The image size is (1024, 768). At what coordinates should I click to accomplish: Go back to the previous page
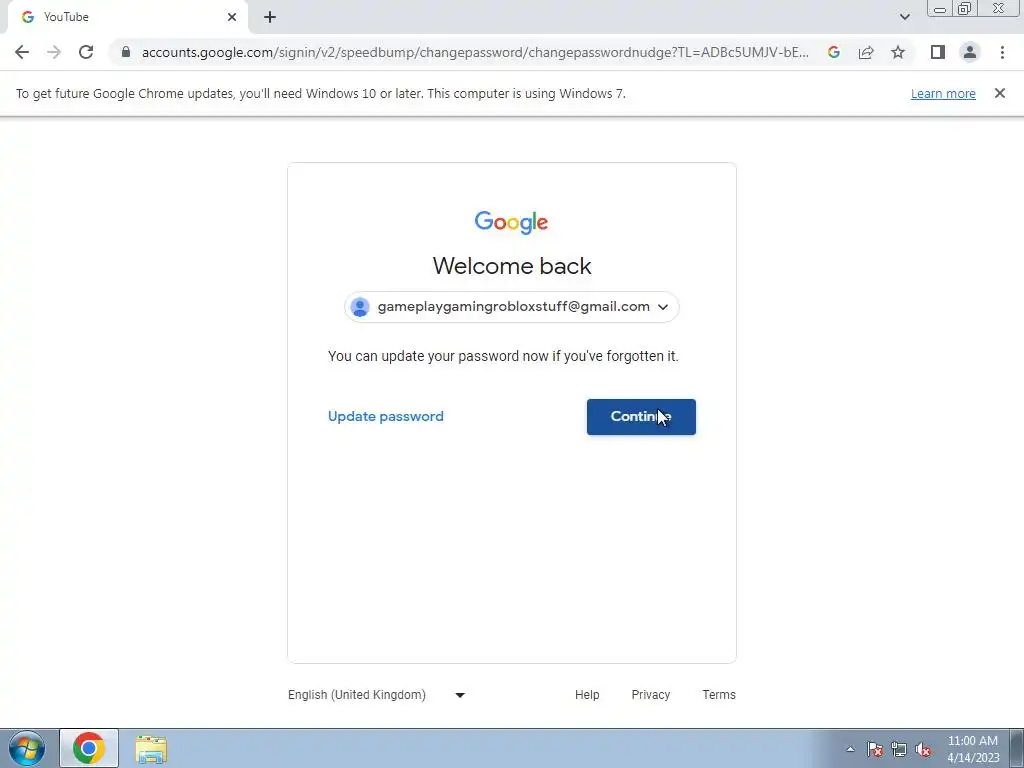[x=22, y=52]
